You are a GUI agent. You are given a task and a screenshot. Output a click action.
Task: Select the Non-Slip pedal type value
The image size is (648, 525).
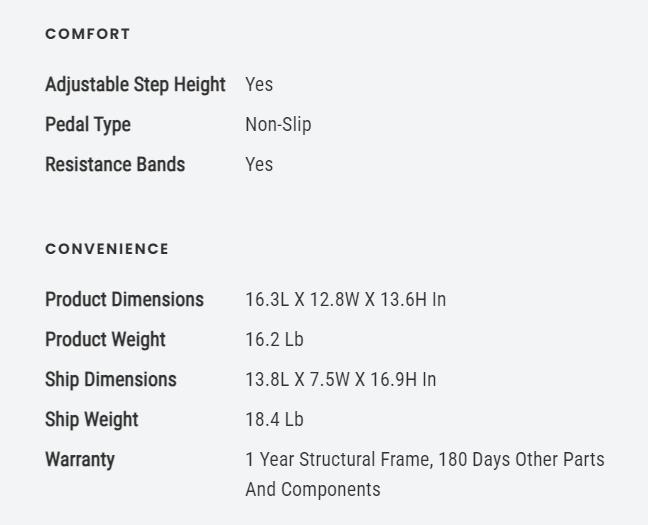(x=278, y=125)
